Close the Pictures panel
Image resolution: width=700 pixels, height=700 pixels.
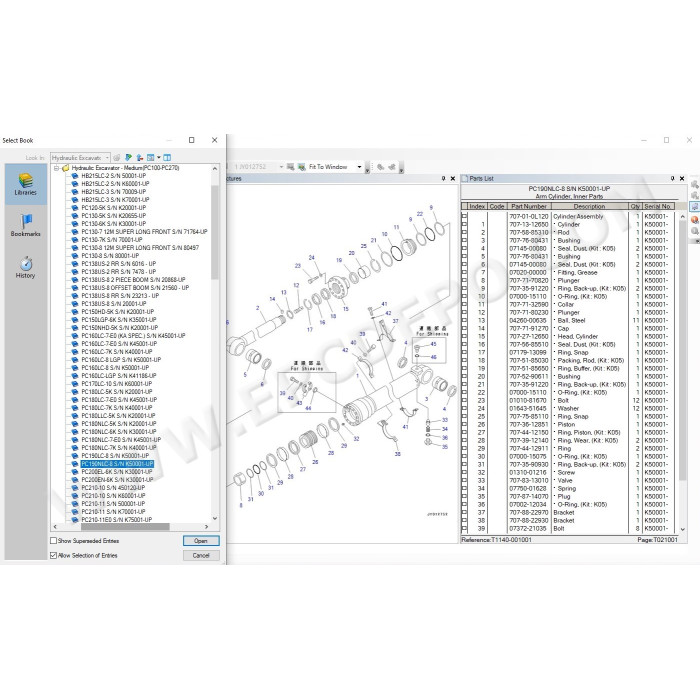[x=453, y=179]
